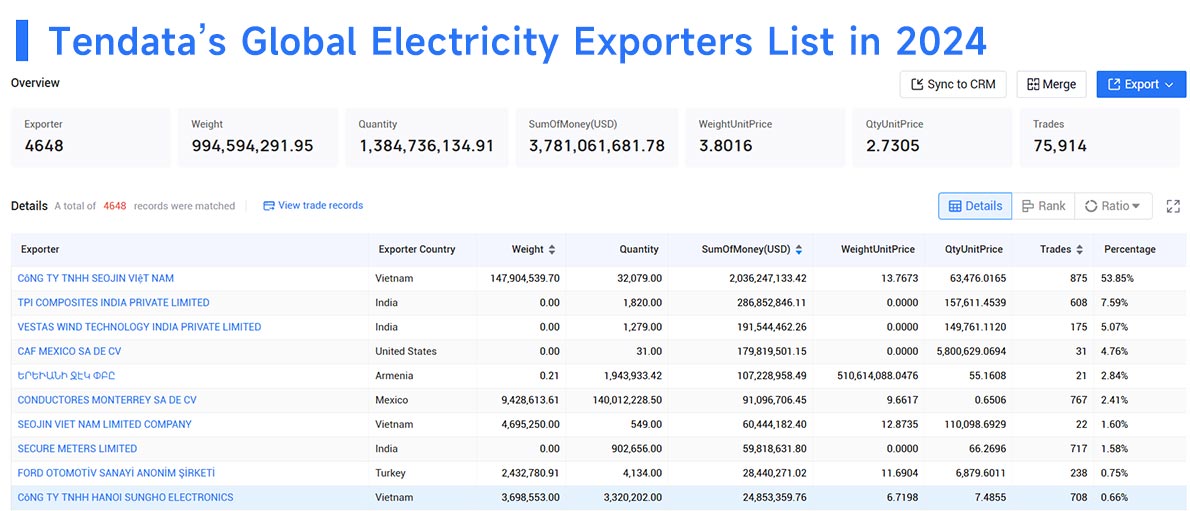Viewport: 1190px width, 511px height.
Task: Click the Exporter column header
Action: [x=40, y=249]
